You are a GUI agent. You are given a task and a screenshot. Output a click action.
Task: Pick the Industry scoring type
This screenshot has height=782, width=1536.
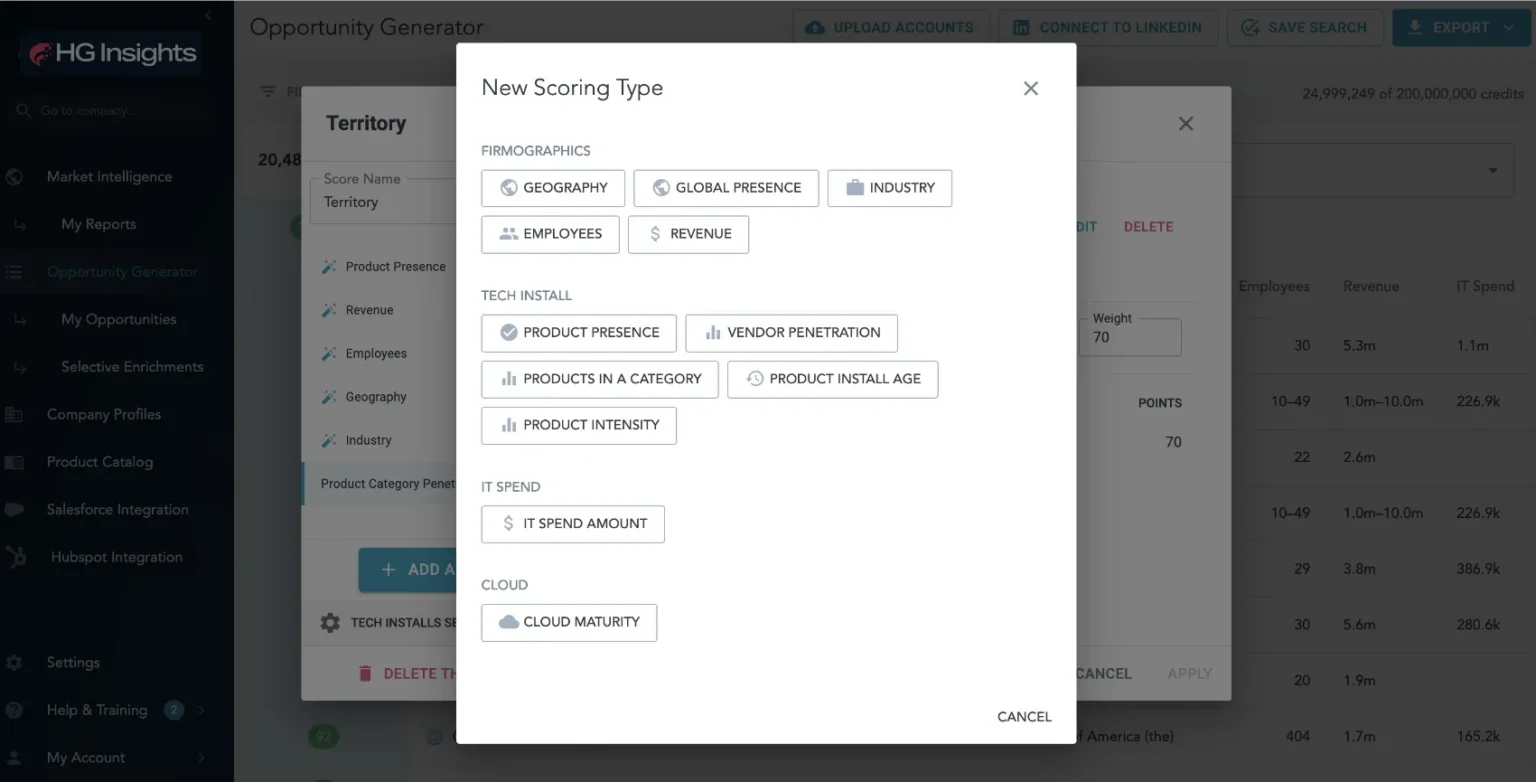tap(889, 188)
